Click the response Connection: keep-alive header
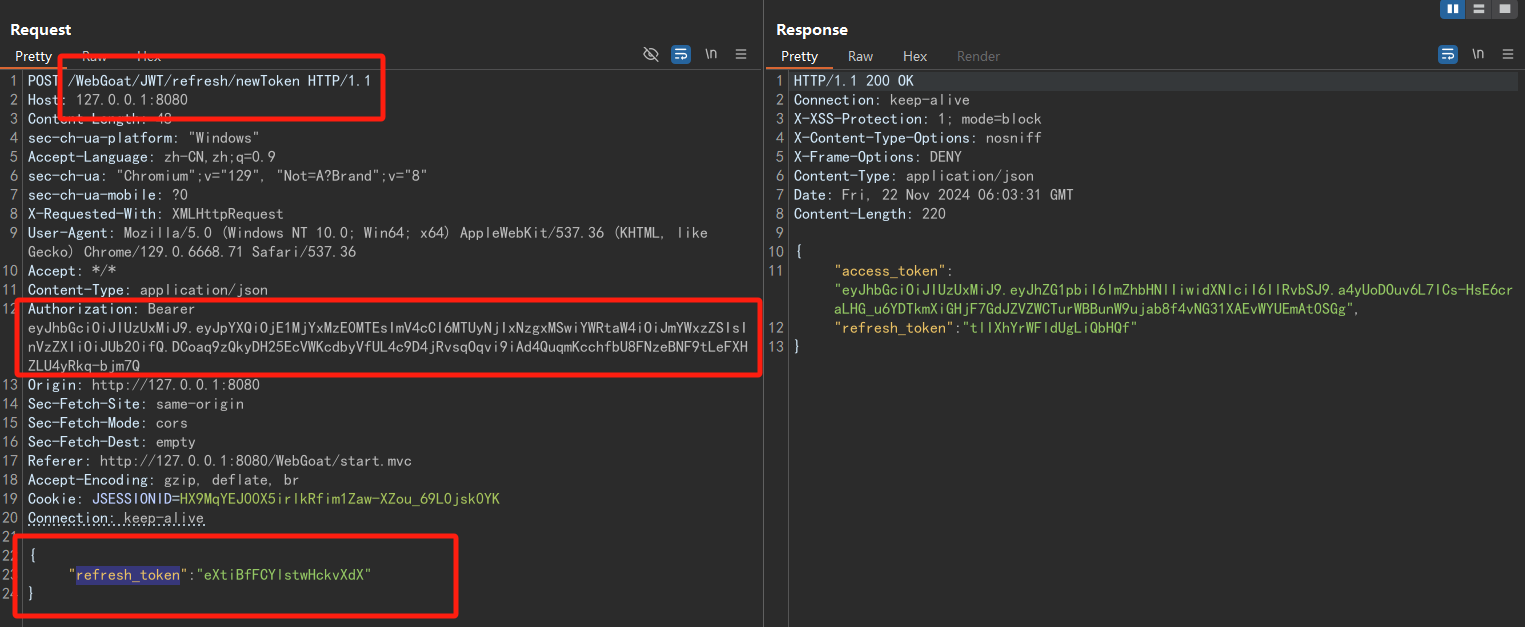Screen dimensions: 1525x627 click(881, 100)
